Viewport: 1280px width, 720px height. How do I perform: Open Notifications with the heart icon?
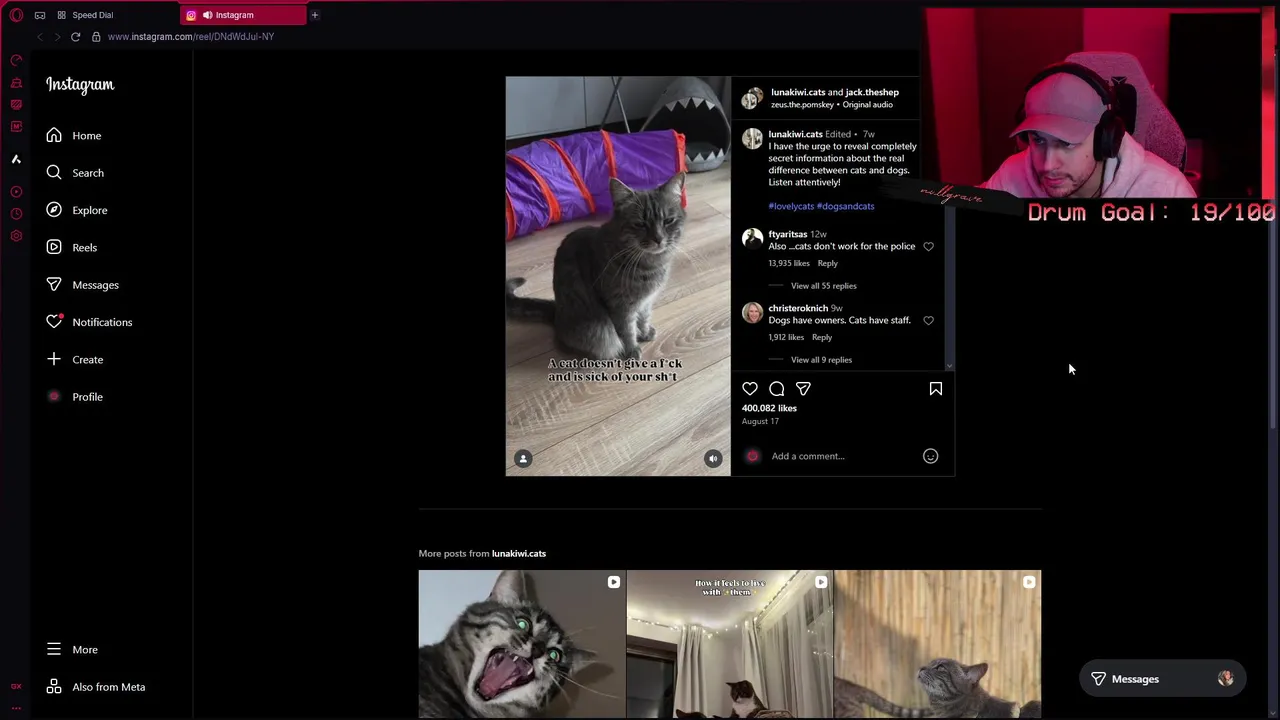[88, 322]
